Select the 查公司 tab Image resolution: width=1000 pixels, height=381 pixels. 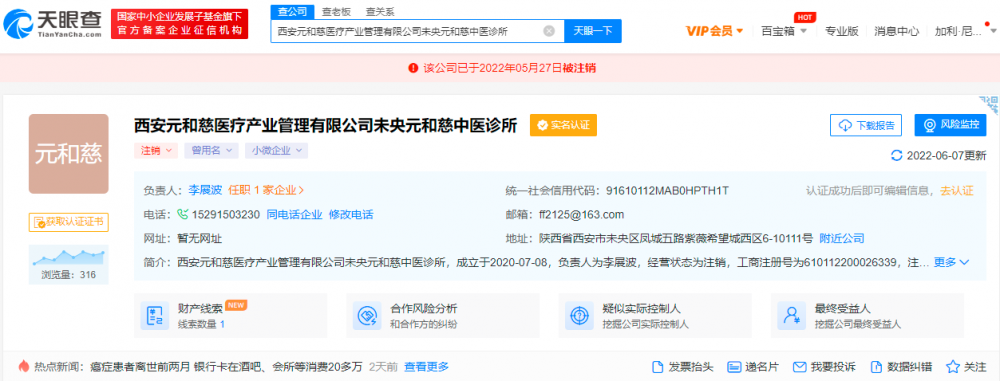[x=293, y=11]
